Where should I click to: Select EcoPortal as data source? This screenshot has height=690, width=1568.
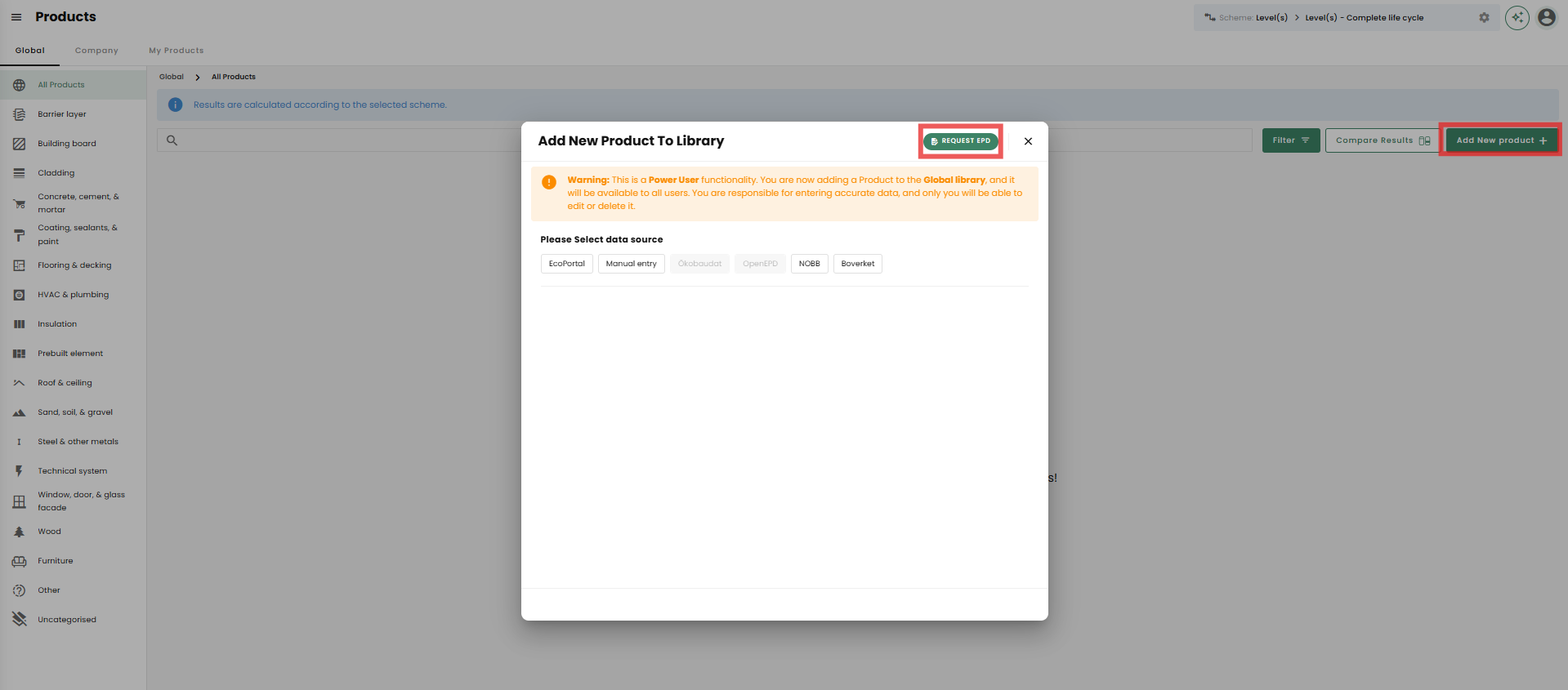pyautogui.click(x=566, y=264)
